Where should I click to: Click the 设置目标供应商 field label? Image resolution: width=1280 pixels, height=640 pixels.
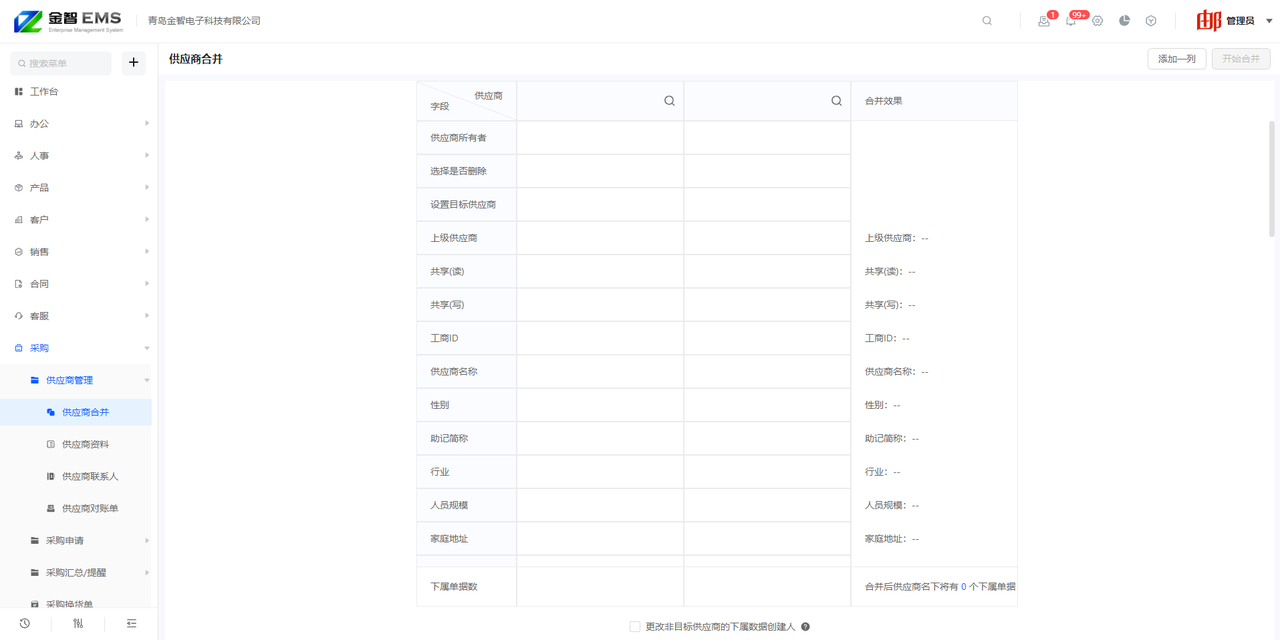click(463, 205)
